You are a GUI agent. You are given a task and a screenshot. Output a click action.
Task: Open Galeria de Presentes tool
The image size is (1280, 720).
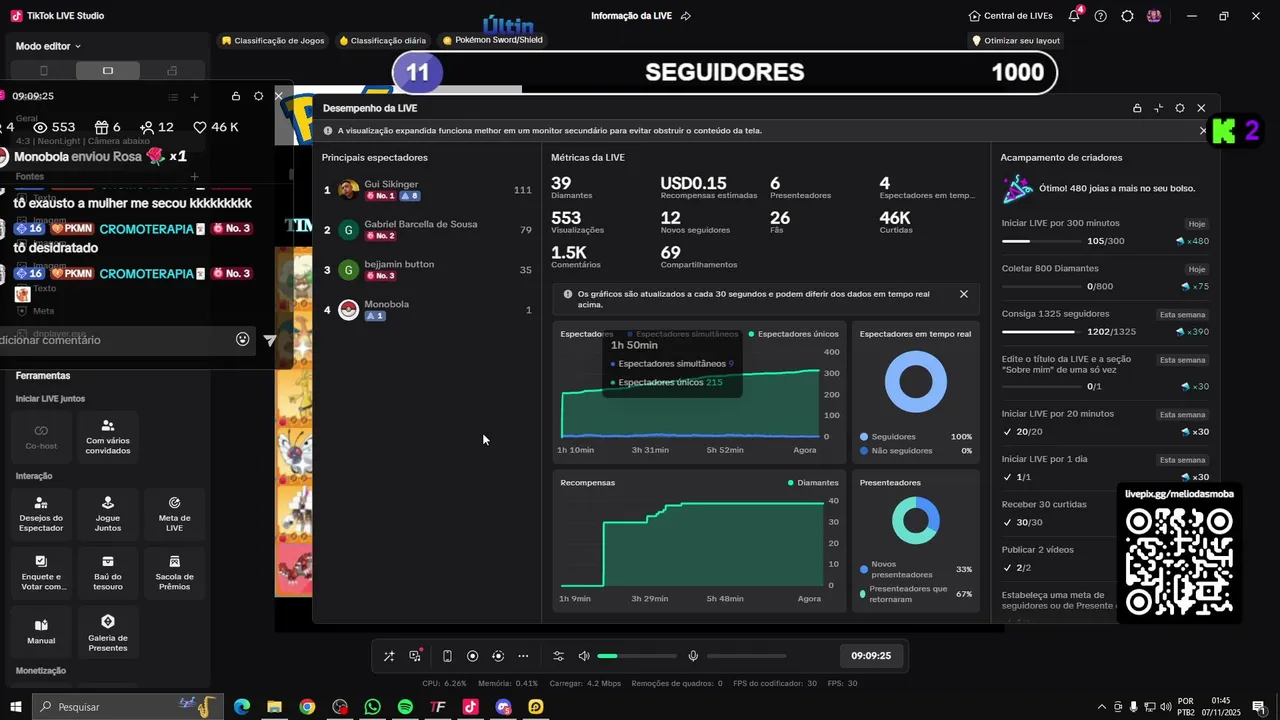click(108, 631)
